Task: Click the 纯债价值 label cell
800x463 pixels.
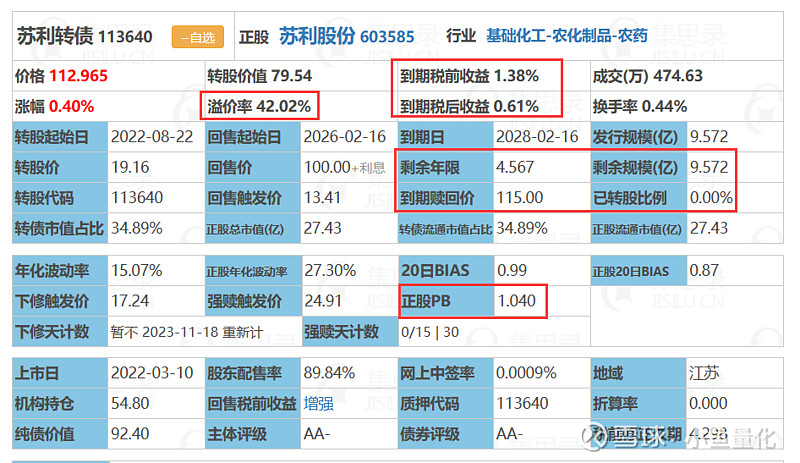Action: coord(60,434)
